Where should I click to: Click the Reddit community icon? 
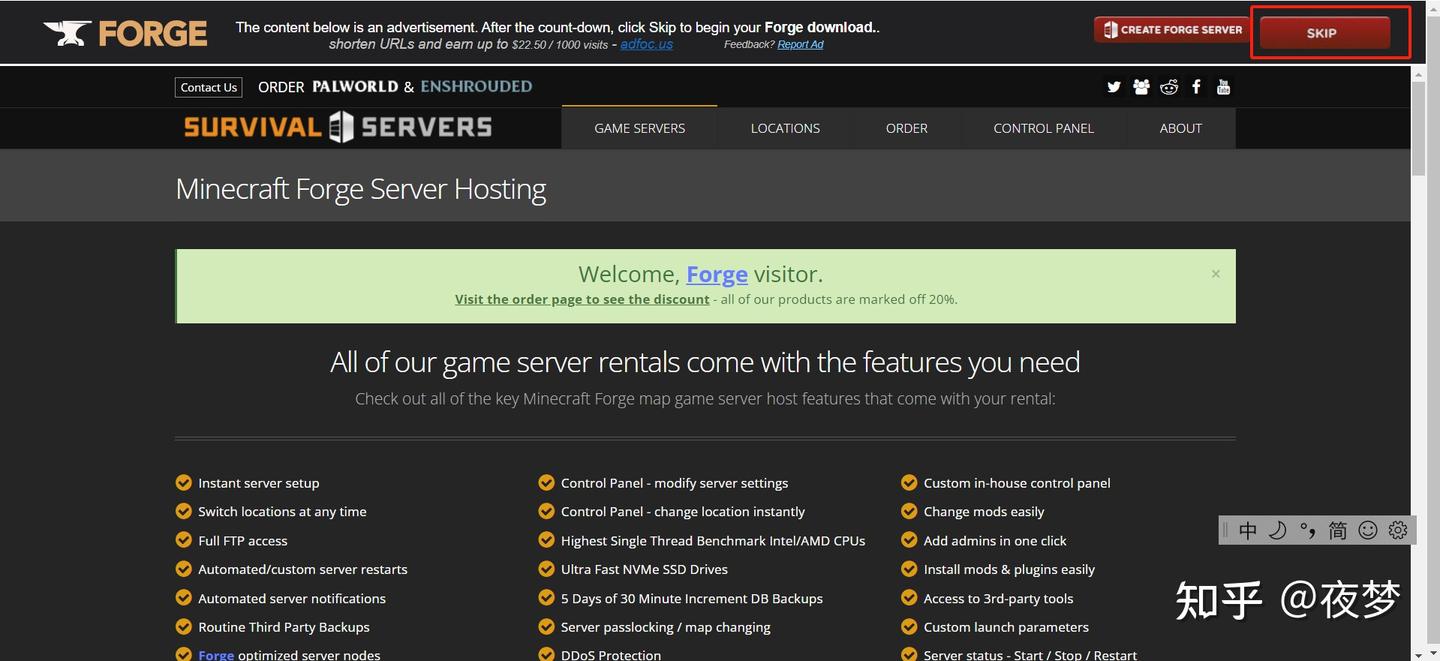point(1168,87)
